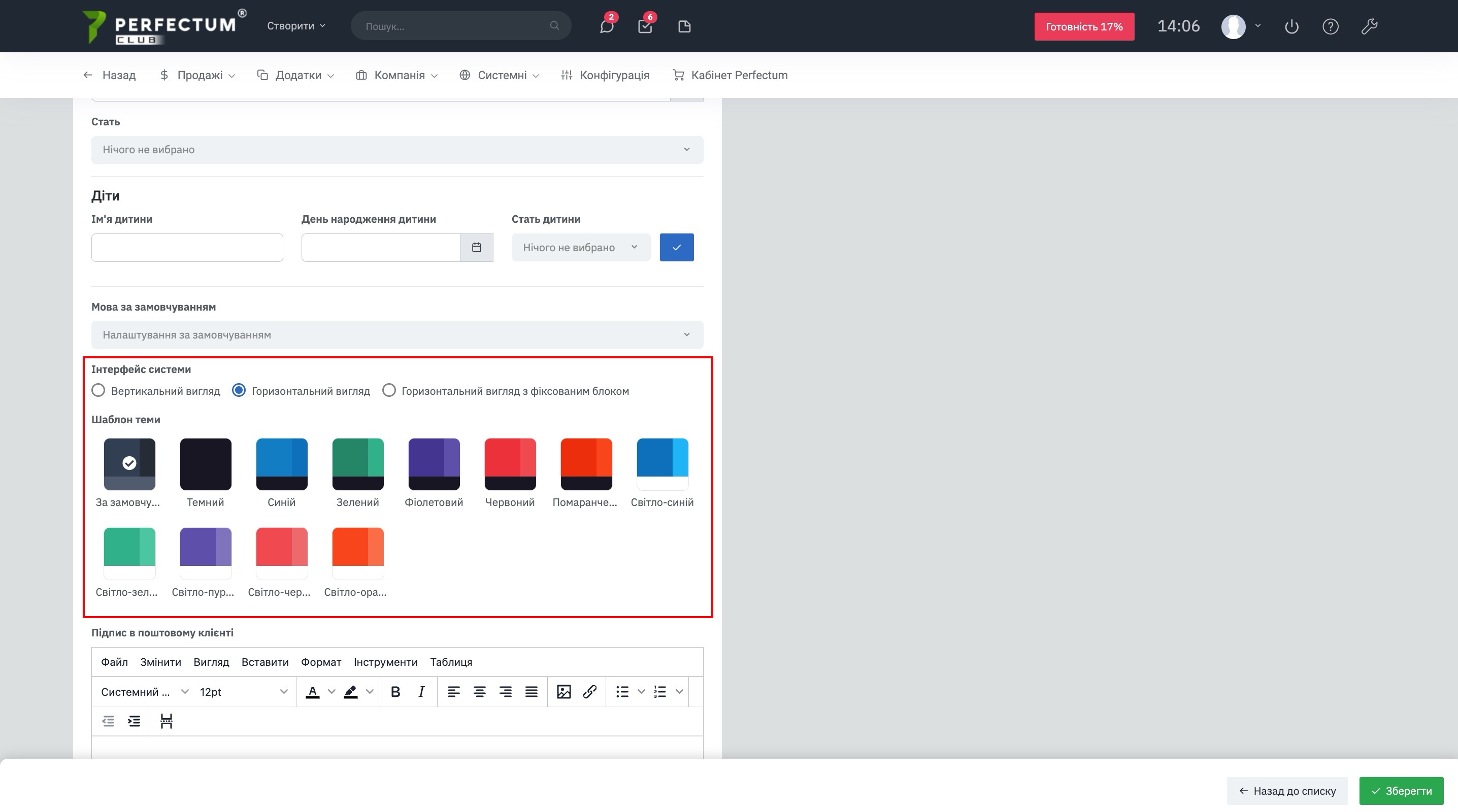
Task: Open the Стать дитини dropdown
Action: (x=580, y=247)
